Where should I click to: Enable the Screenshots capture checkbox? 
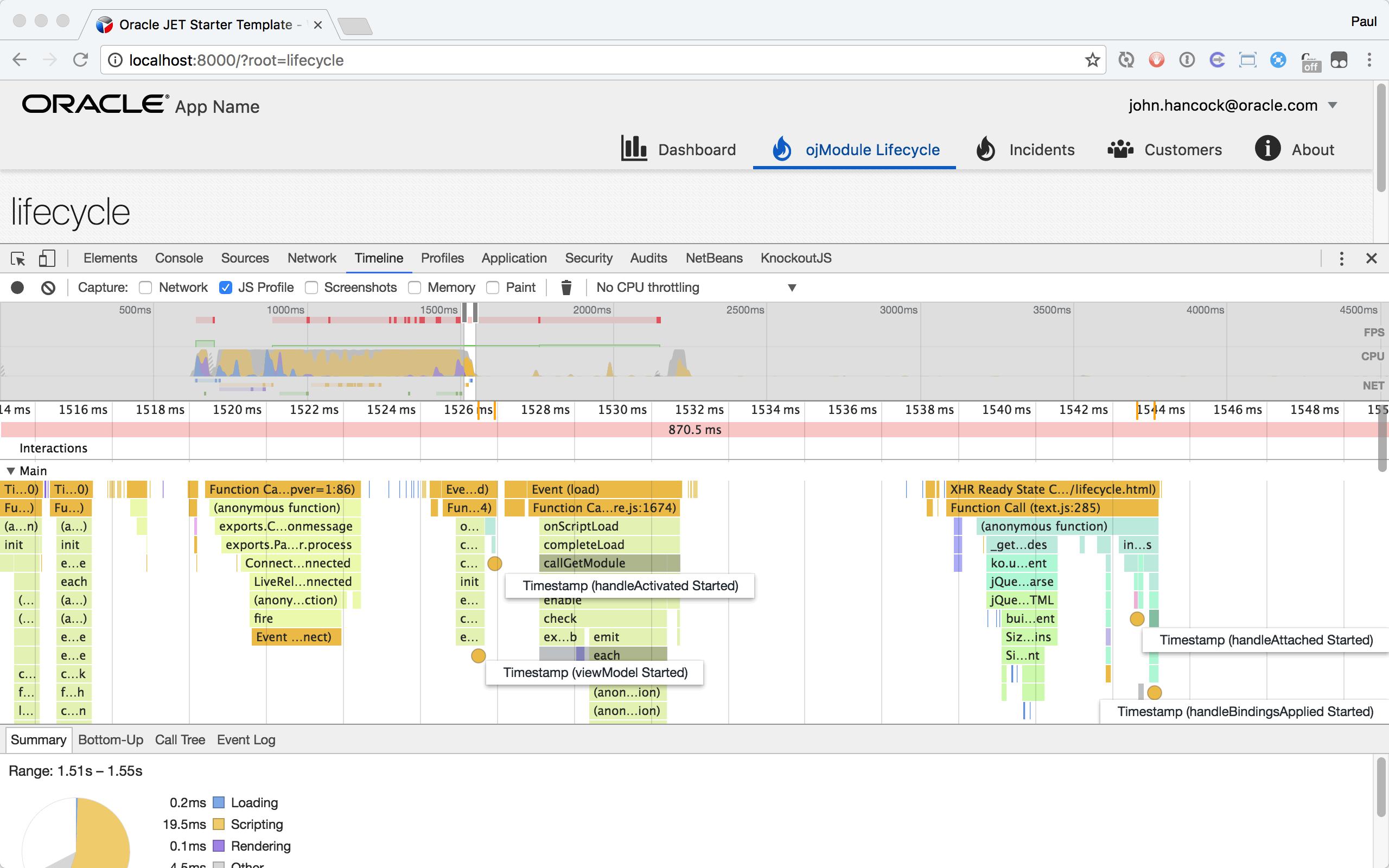coord(311,287)
